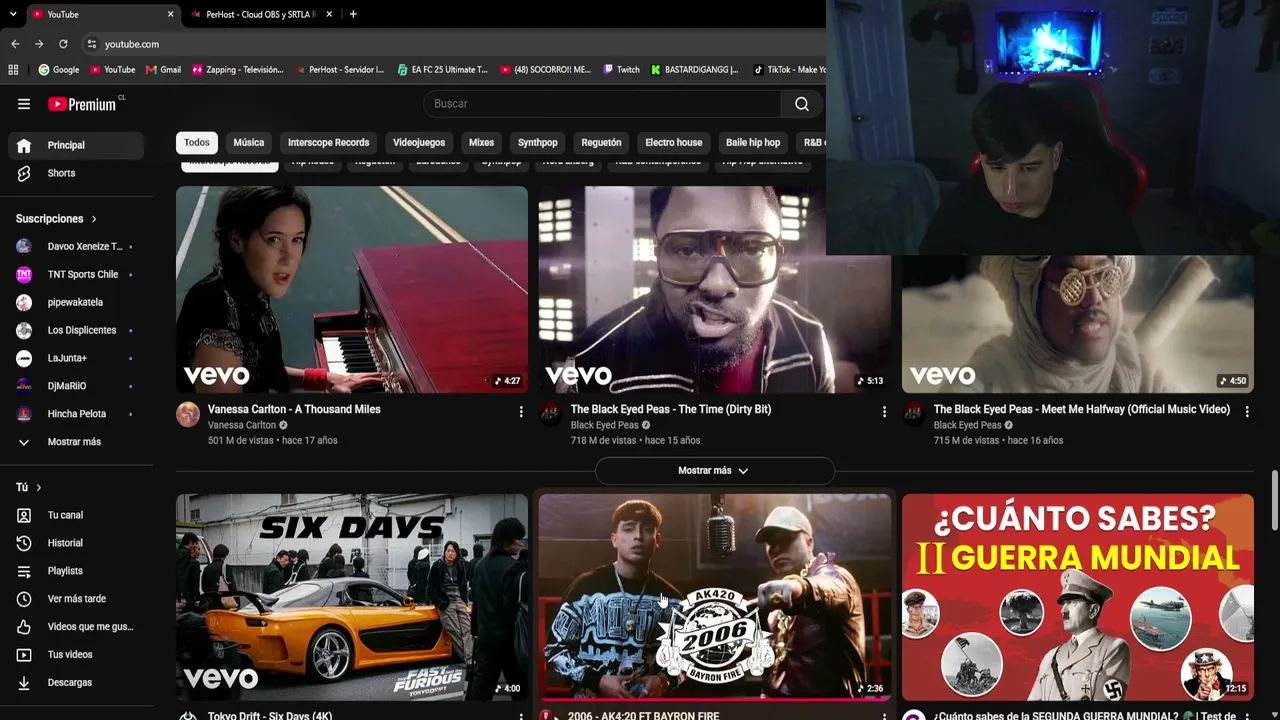
Task: Play the AK420 2006 thumbnail
Action: point(715,597)
